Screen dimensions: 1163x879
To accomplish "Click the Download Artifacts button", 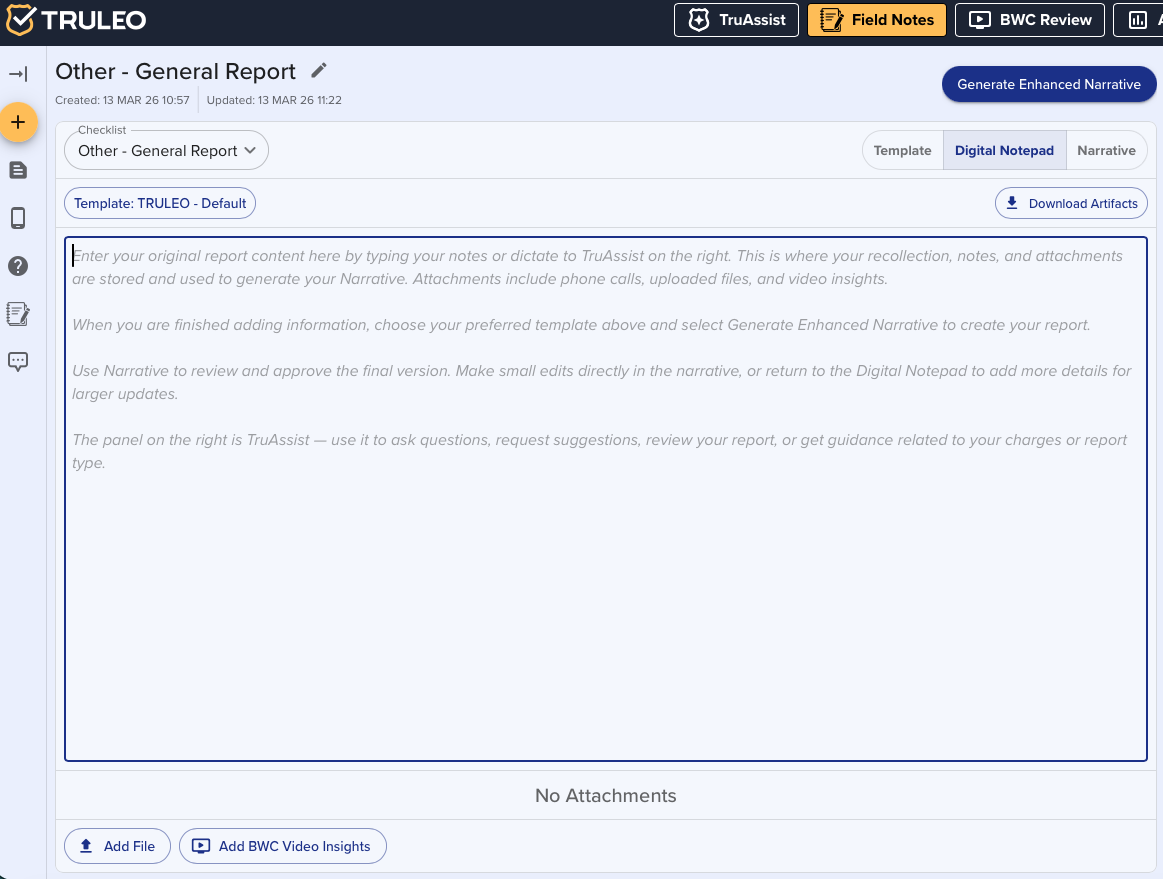I will (1071, 203).
